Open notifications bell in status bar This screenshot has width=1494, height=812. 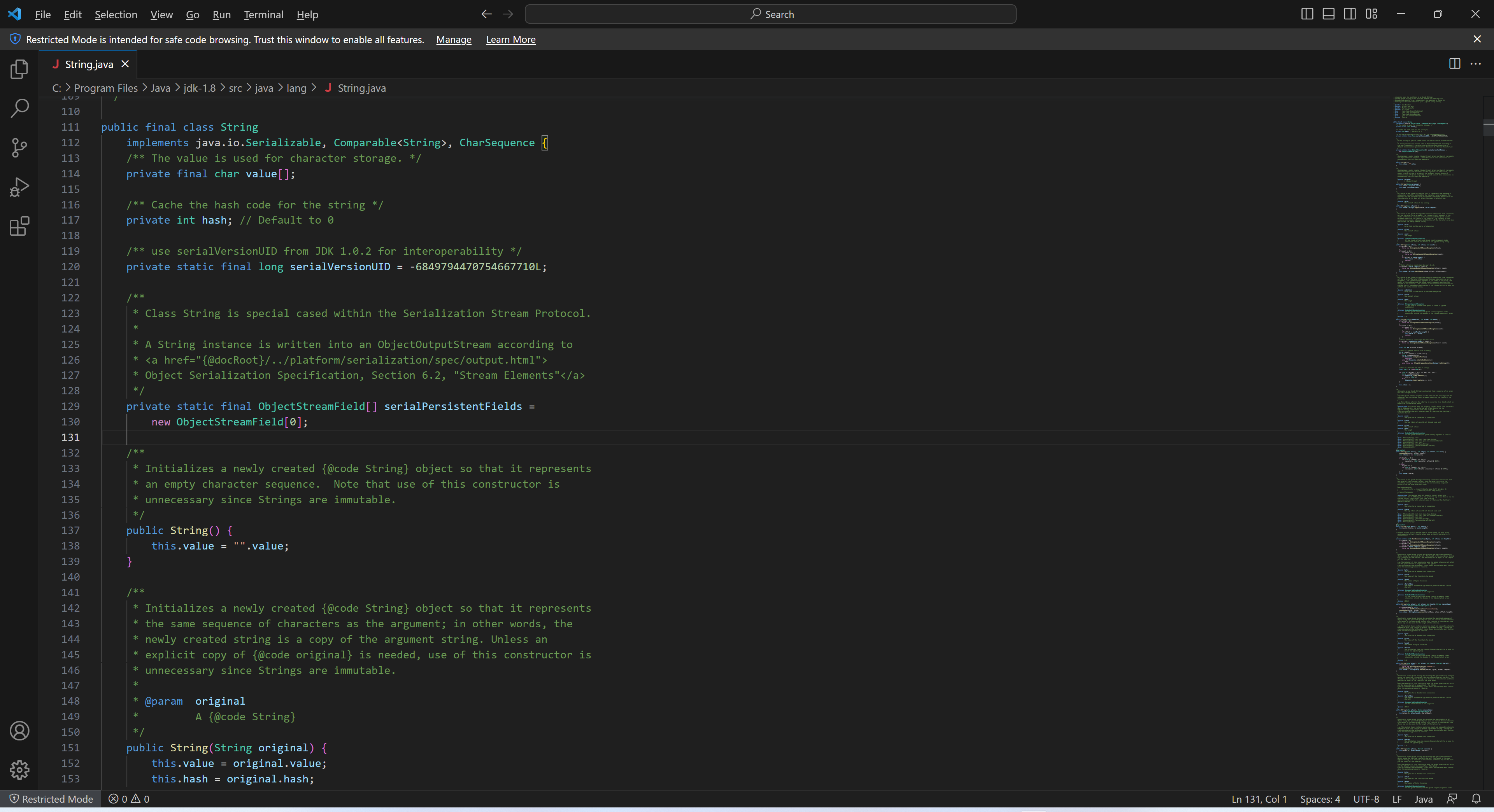click(x=1476, y=799)
